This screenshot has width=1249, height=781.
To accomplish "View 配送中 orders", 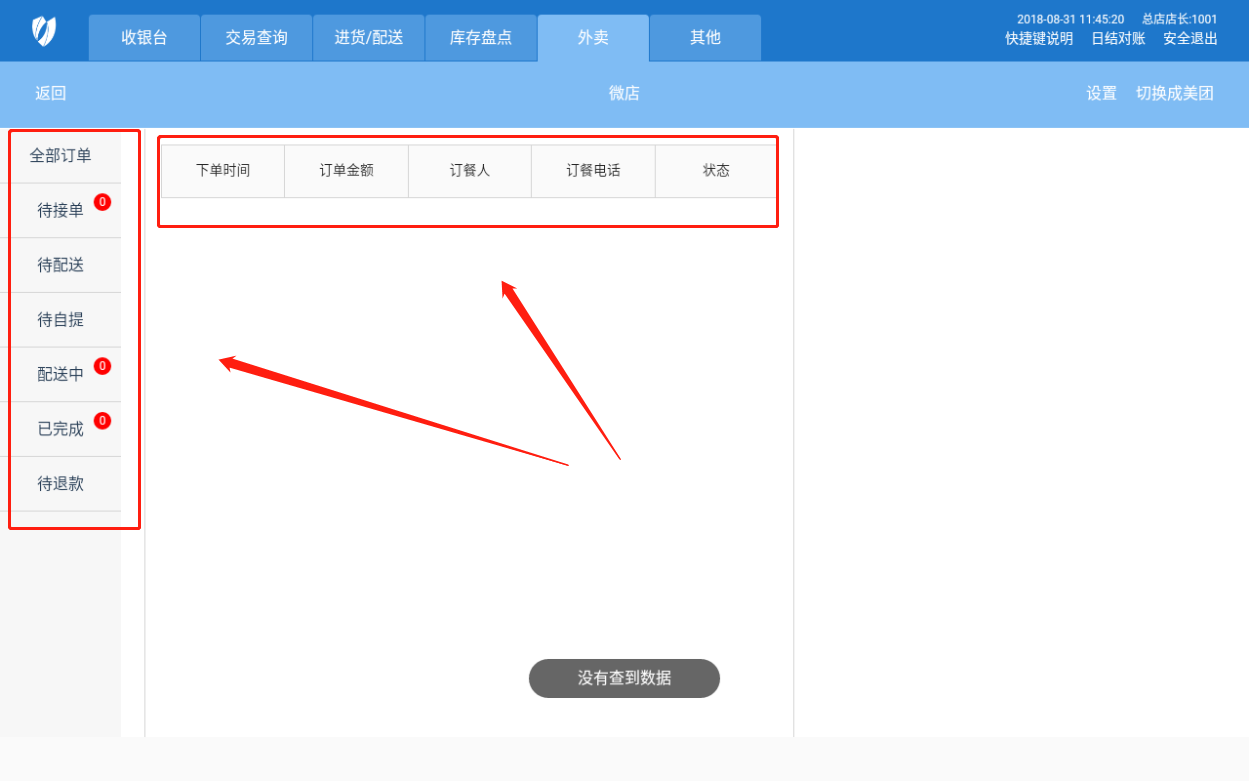I will click(x=61, y=374).
